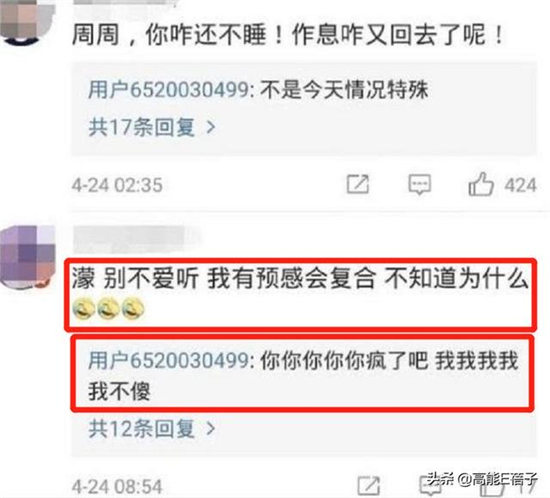Tap the reply 你你你你你疯了吧
550x498 pixels.
(x=344, y=360)
